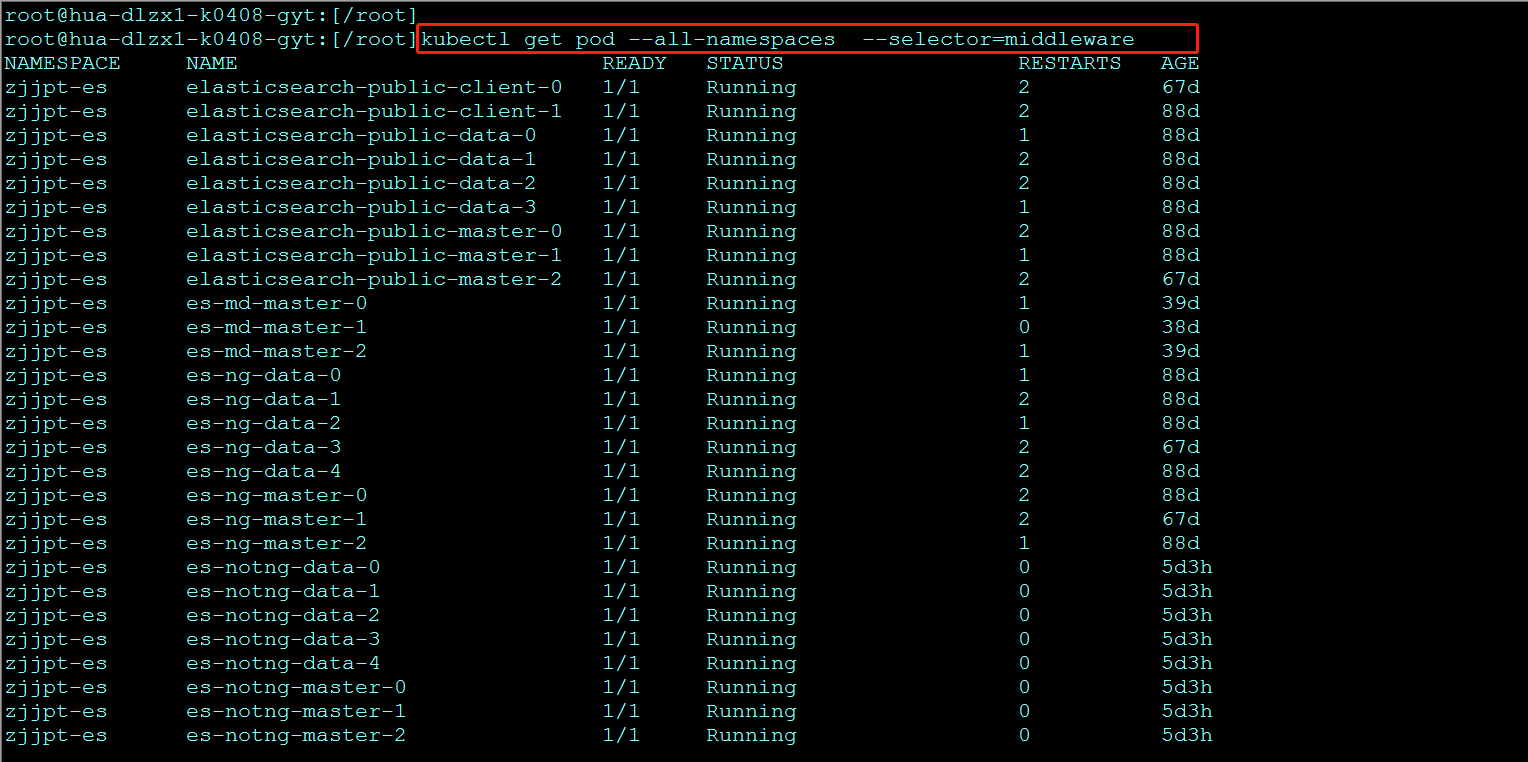Click pod name es-md-master-2
Viewport: 1528px width, 762px height.
coord(277,351)
